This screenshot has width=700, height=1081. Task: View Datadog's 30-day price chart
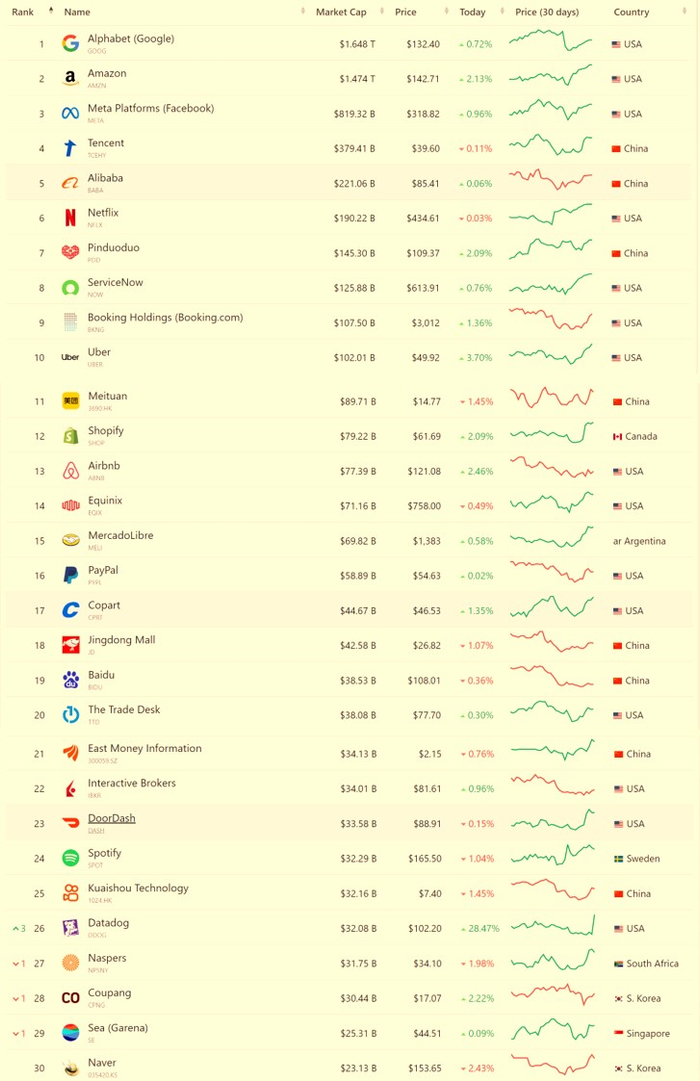[x=552, y=927]
